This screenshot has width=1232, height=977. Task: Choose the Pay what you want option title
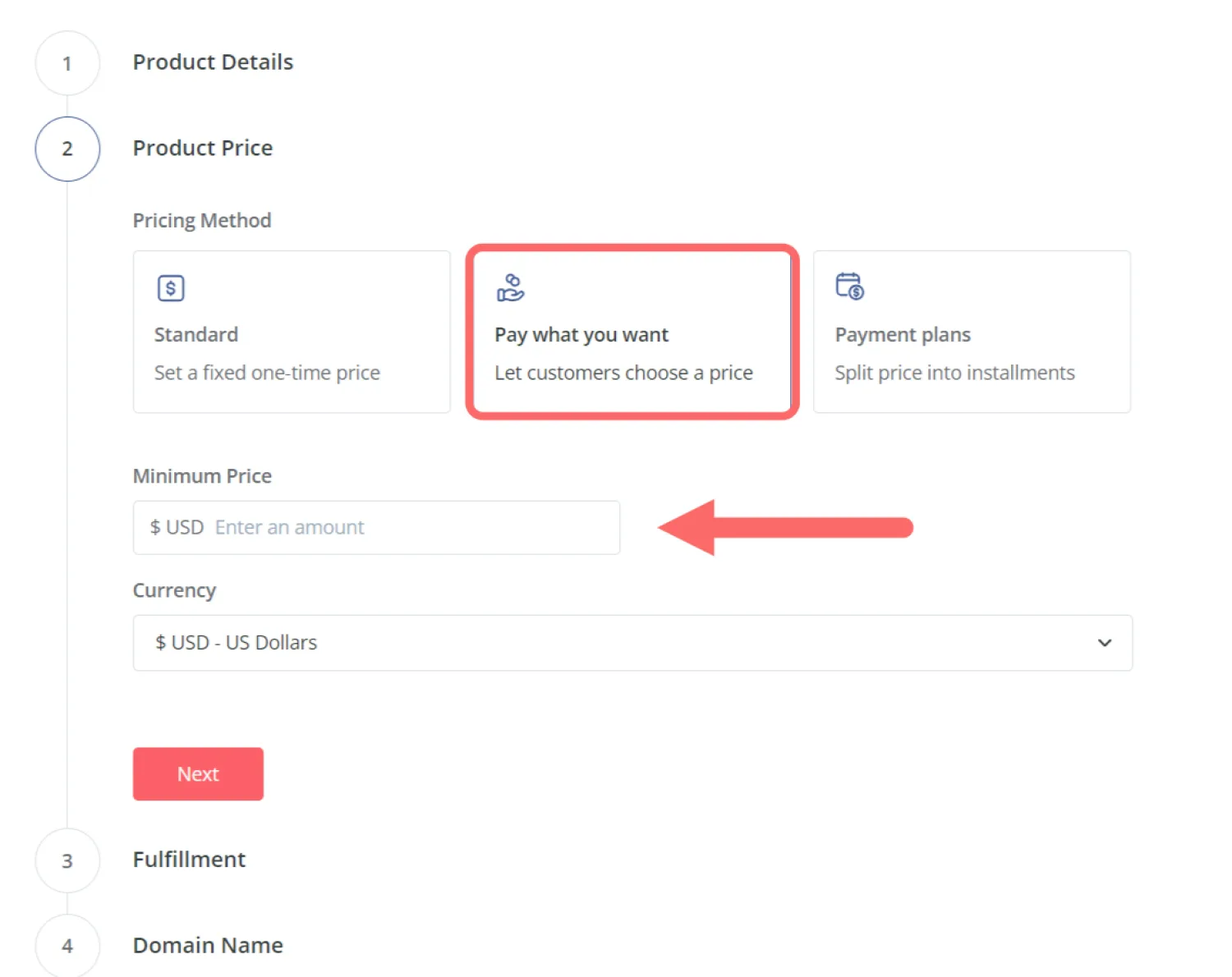[582, 335]
